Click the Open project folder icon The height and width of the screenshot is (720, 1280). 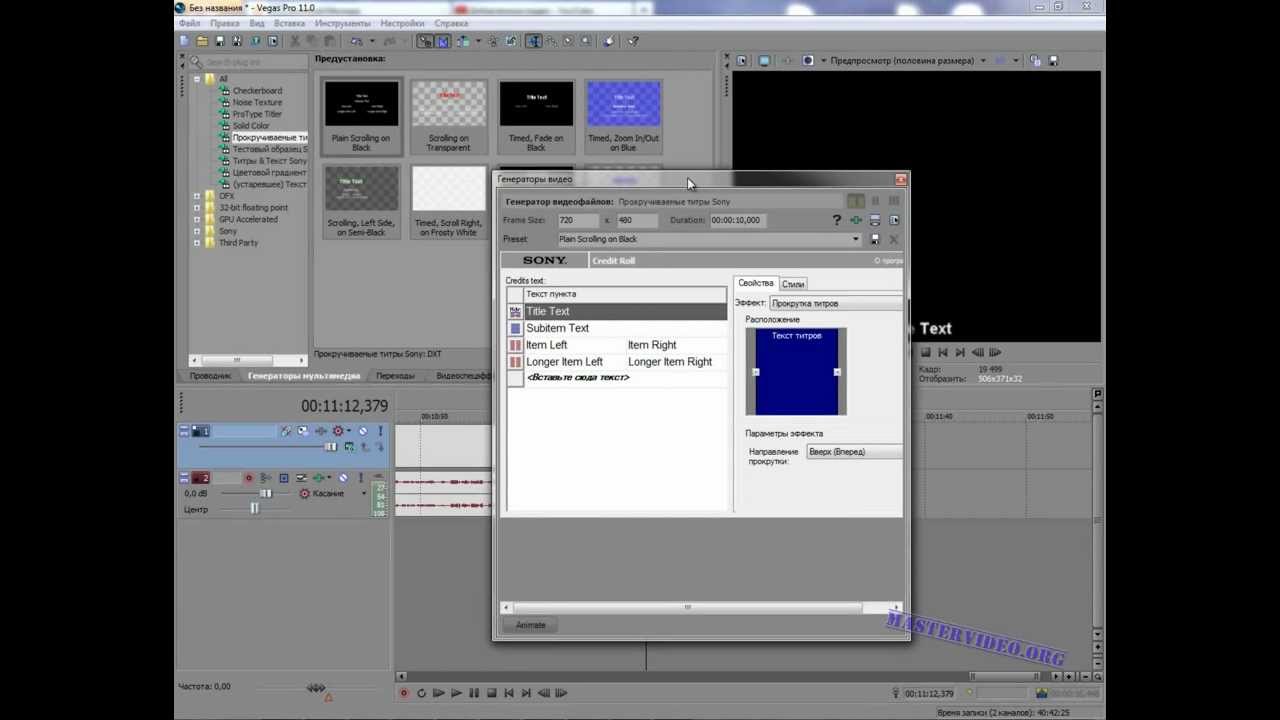pyautogui.click(x=202, y=41)
